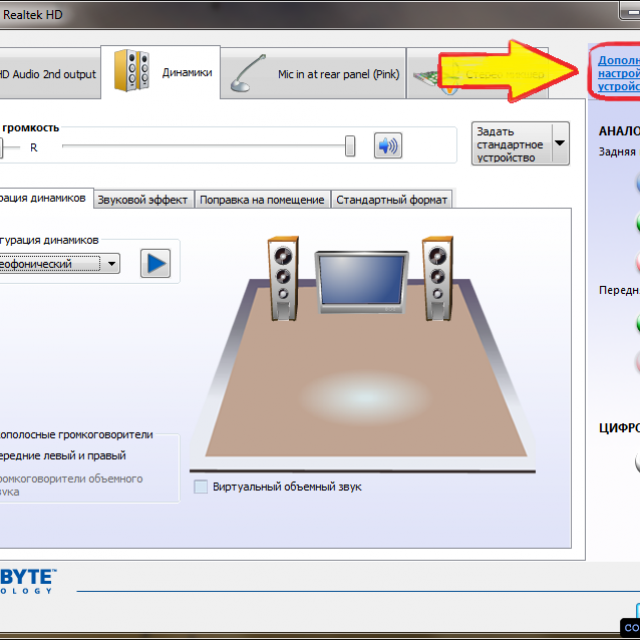The width and height of the screenshot is (640, 640).
Task: Click Задать стандартное устройство button
Action: coord(512,144)
